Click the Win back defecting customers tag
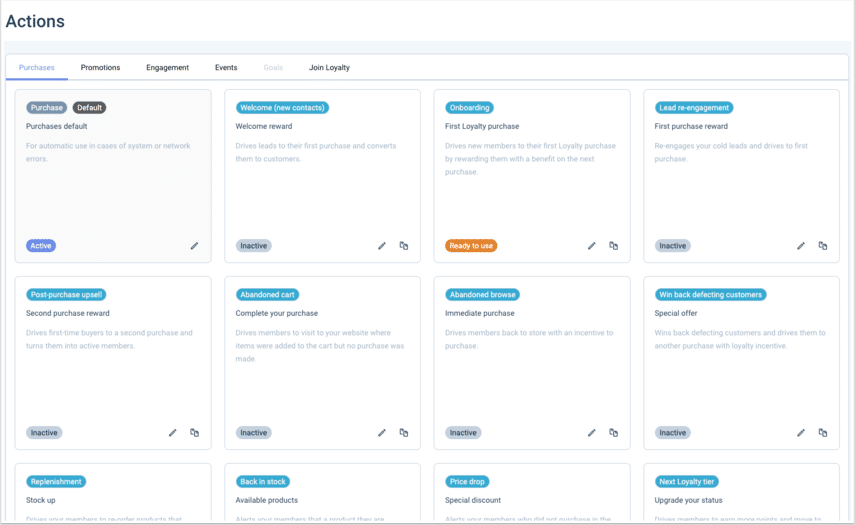The height and width of the screenshot is (525, 855). click(x=711, y=295)
